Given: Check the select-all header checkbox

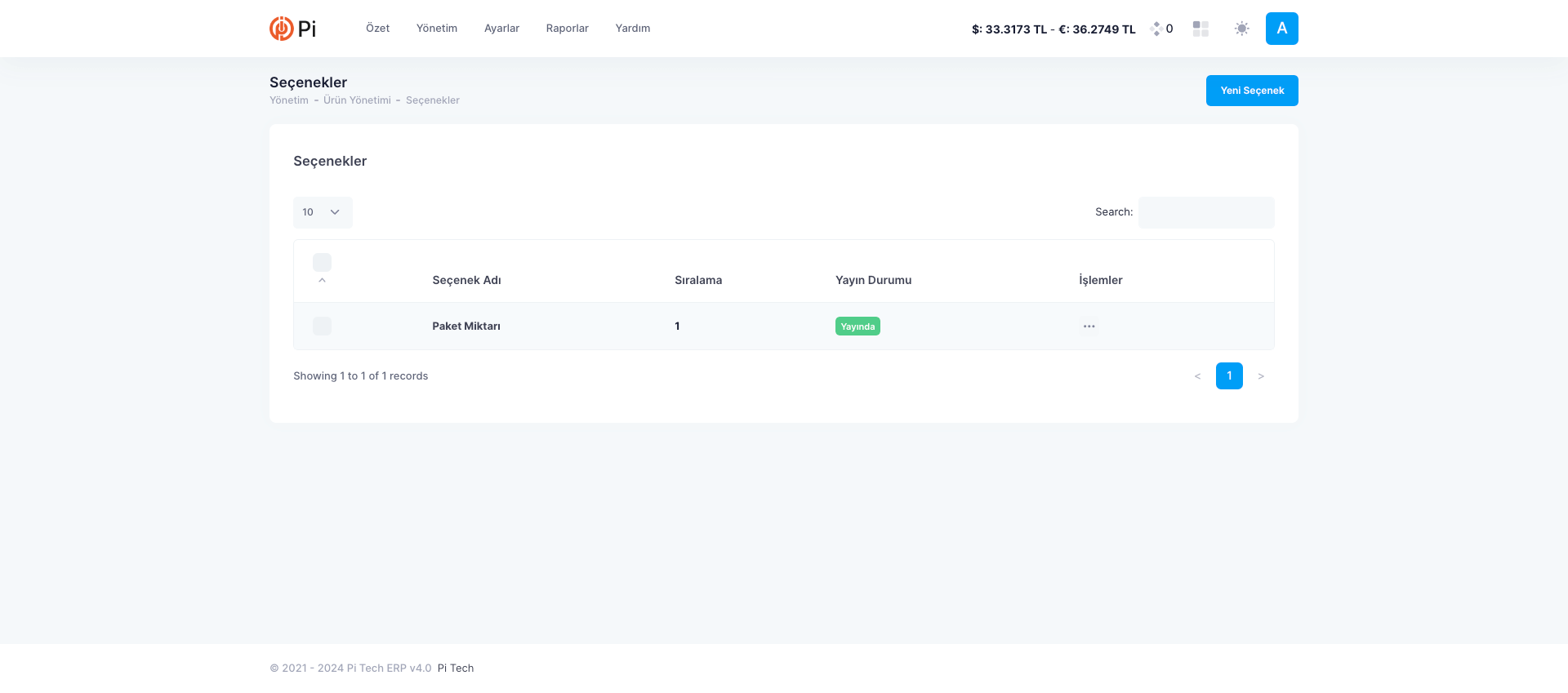Looking at the screenshot, I should point(322,262).
